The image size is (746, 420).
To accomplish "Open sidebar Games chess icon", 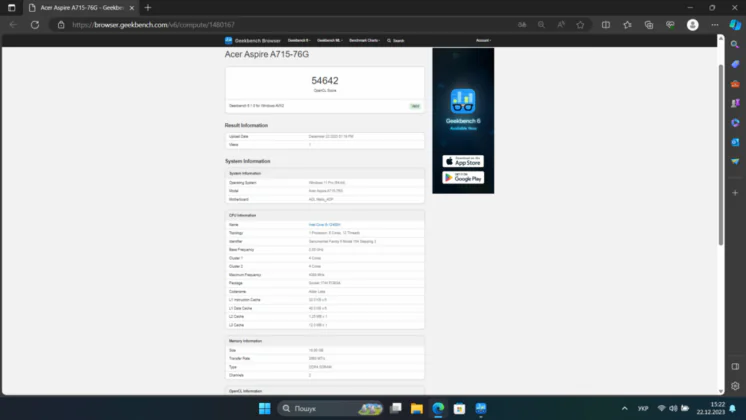I will [735, 103].
